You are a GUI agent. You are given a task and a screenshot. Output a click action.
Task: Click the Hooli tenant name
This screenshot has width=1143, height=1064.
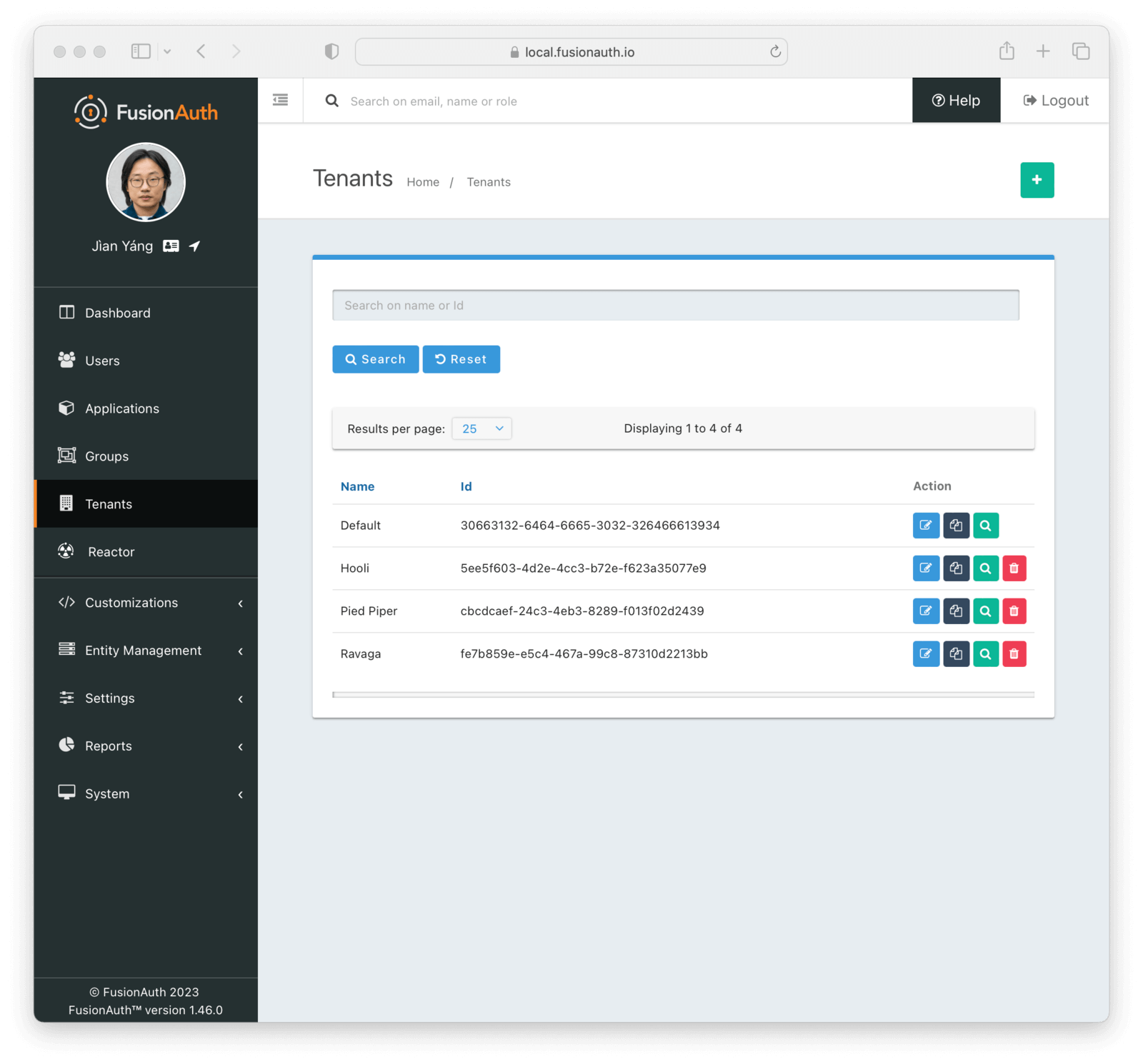[355, 568]
